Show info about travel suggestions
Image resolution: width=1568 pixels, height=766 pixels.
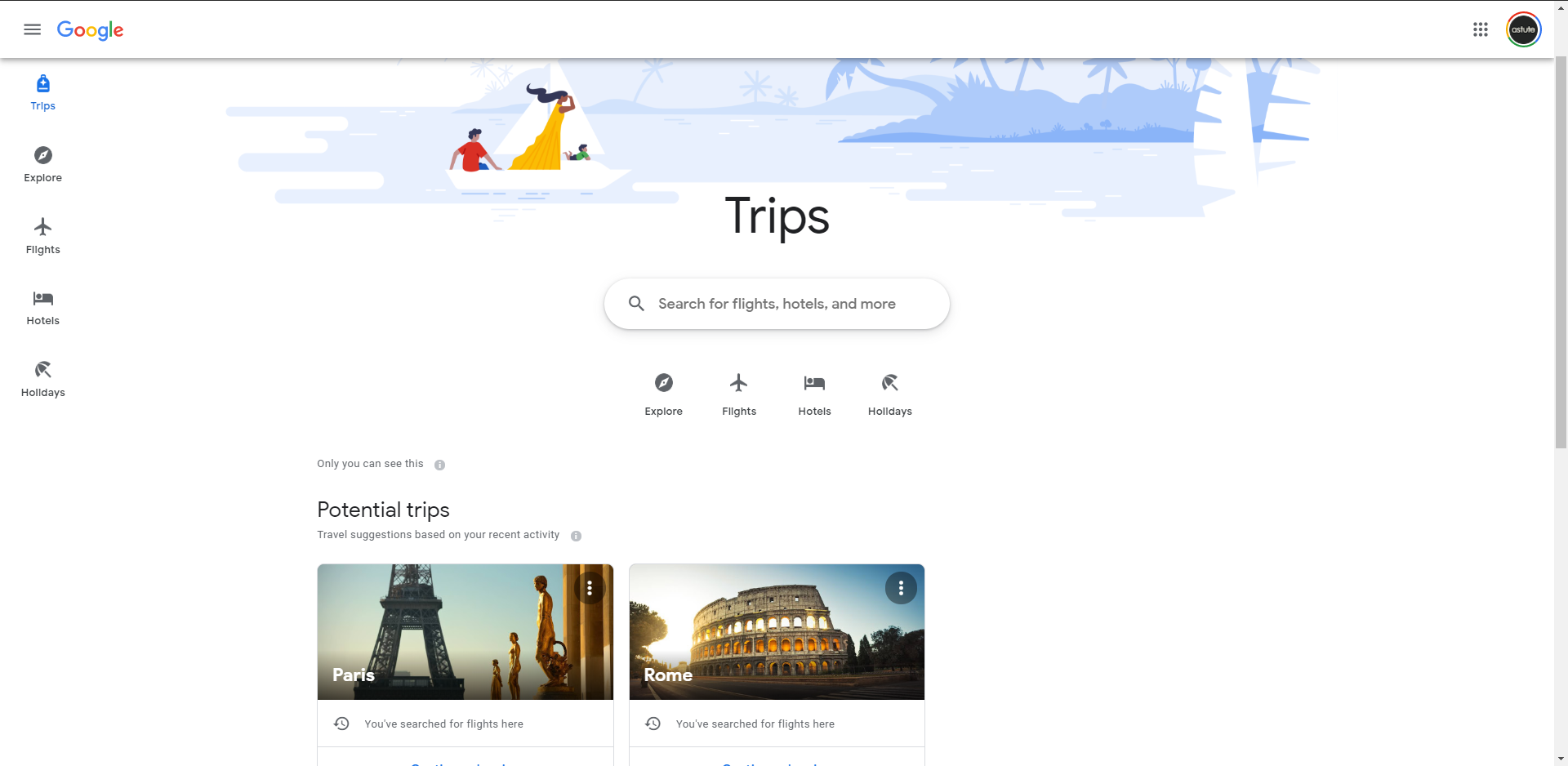[x=576, y=537]
